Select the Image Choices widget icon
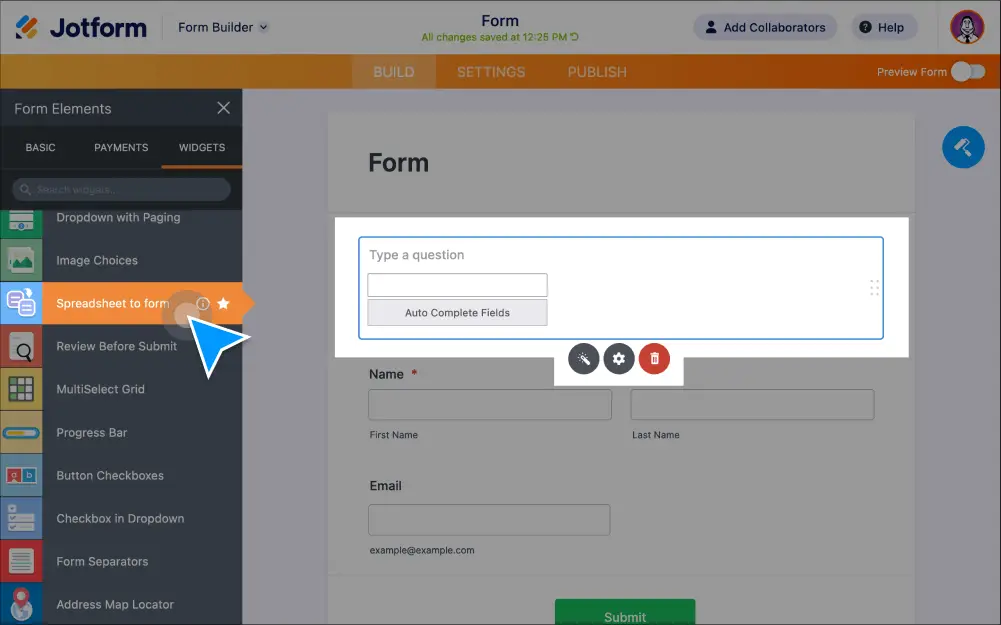Image resolution: width=1001 pixels, height=625 pixels. (22, 259)
